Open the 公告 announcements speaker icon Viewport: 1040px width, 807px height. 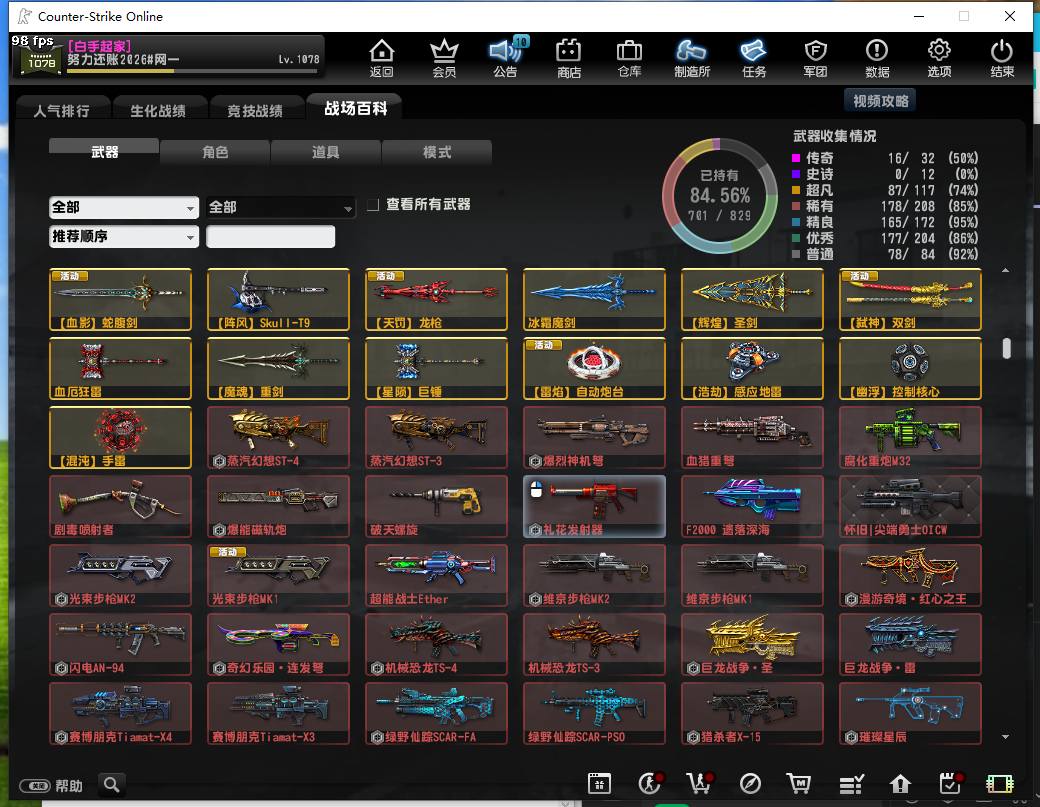click(505, 57)
